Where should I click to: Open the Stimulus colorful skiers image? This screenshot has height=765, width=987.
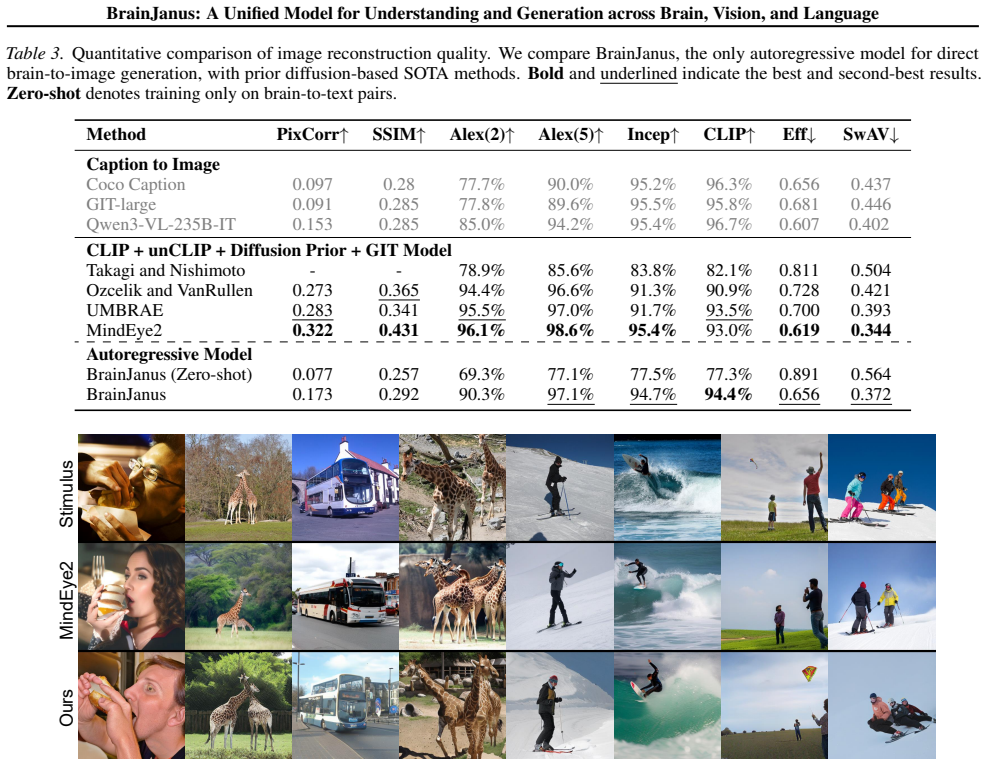pos(882,487)
